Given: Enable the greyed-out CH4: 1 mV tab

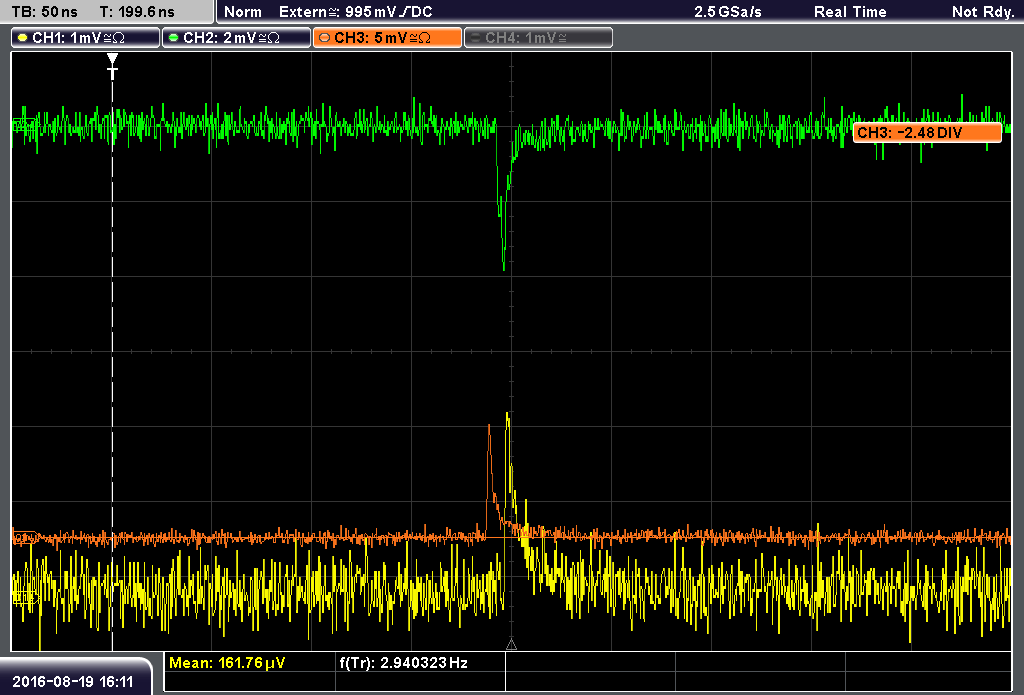Looking at the screenshot, I should [538, 38].
